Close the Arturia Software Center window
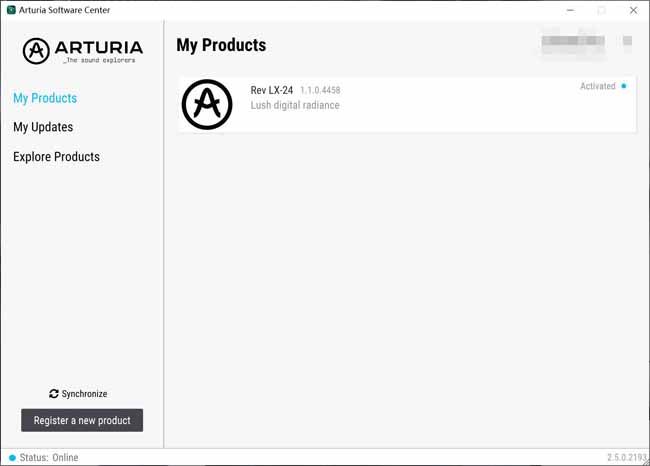The width and height of the screenshot is (650, 466). tap(633, 10)
